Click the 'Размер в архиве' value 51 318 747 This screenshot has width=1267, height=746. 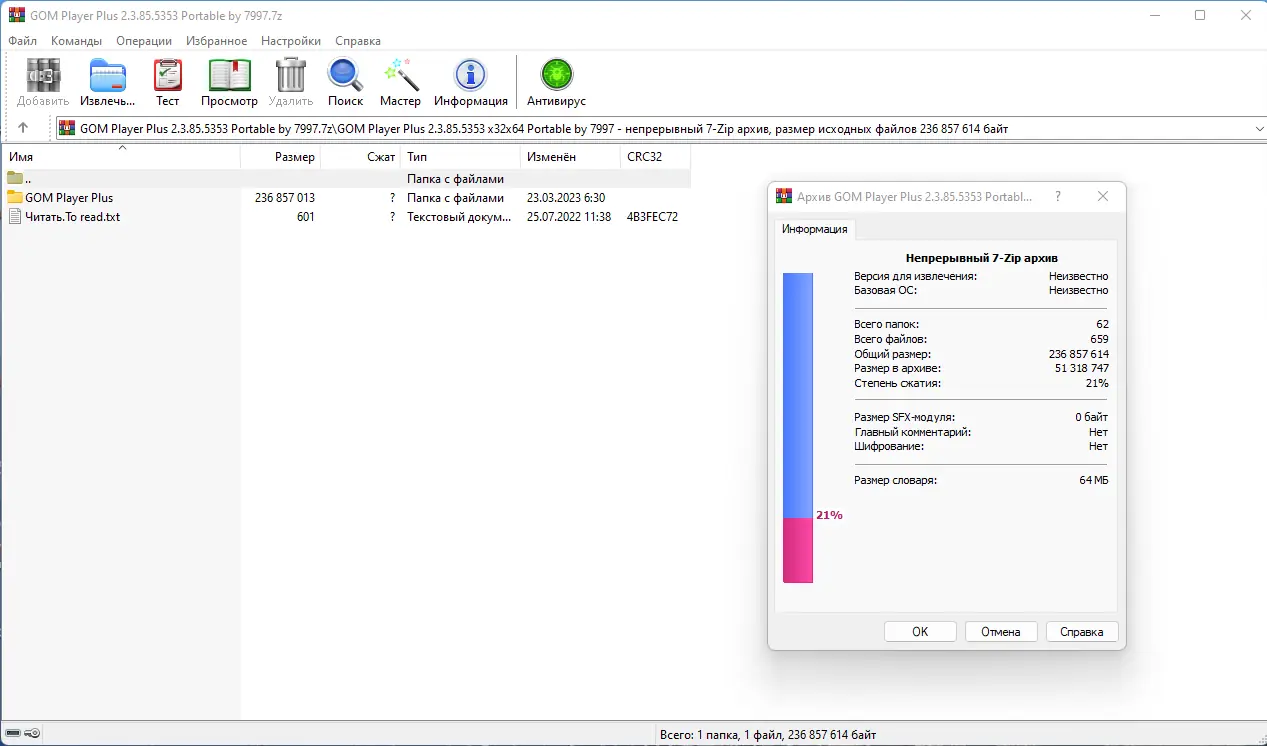1082,368
